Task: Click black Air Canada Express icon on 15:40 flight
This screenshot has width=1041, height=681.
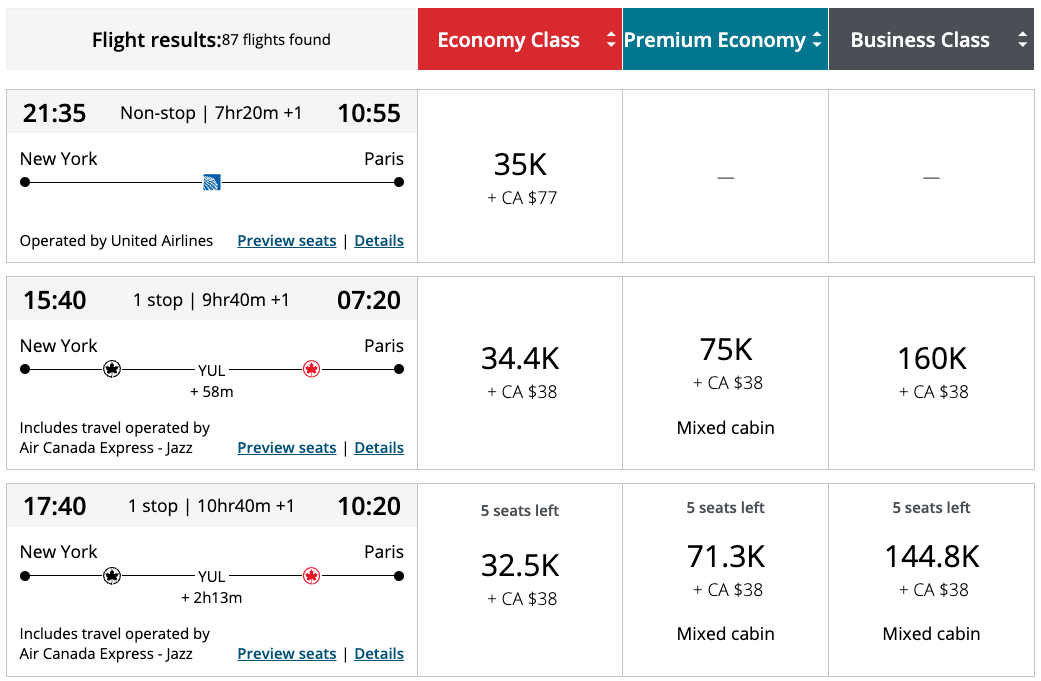Action: pyautogui.click(x=112, y=369)
